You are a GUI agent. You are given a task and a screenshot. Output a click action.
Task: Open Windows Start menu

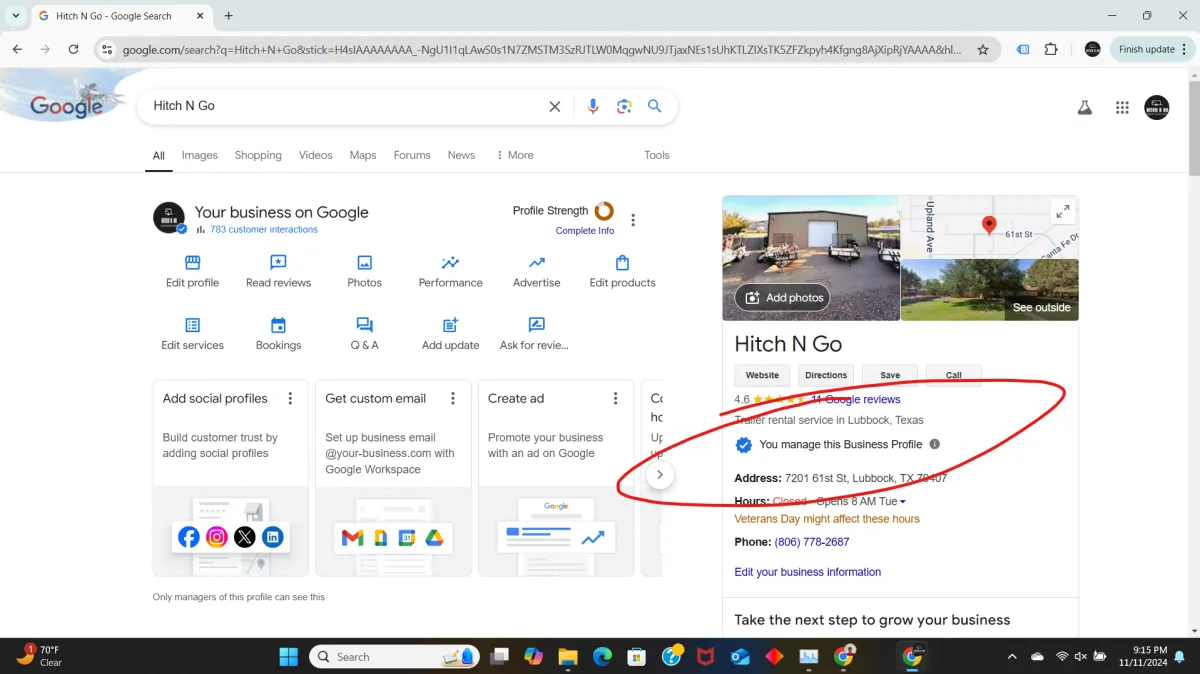point(289,657)
